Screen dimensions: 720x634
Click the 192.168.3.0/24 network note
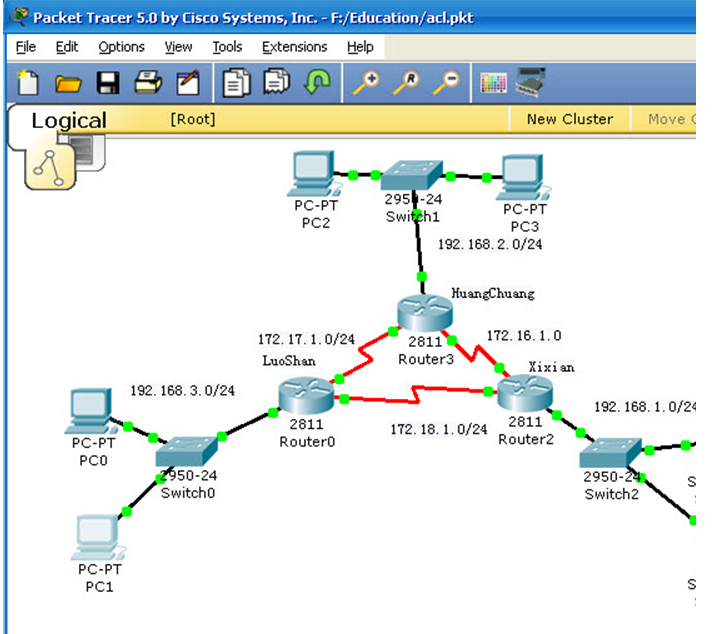point(182,391)
